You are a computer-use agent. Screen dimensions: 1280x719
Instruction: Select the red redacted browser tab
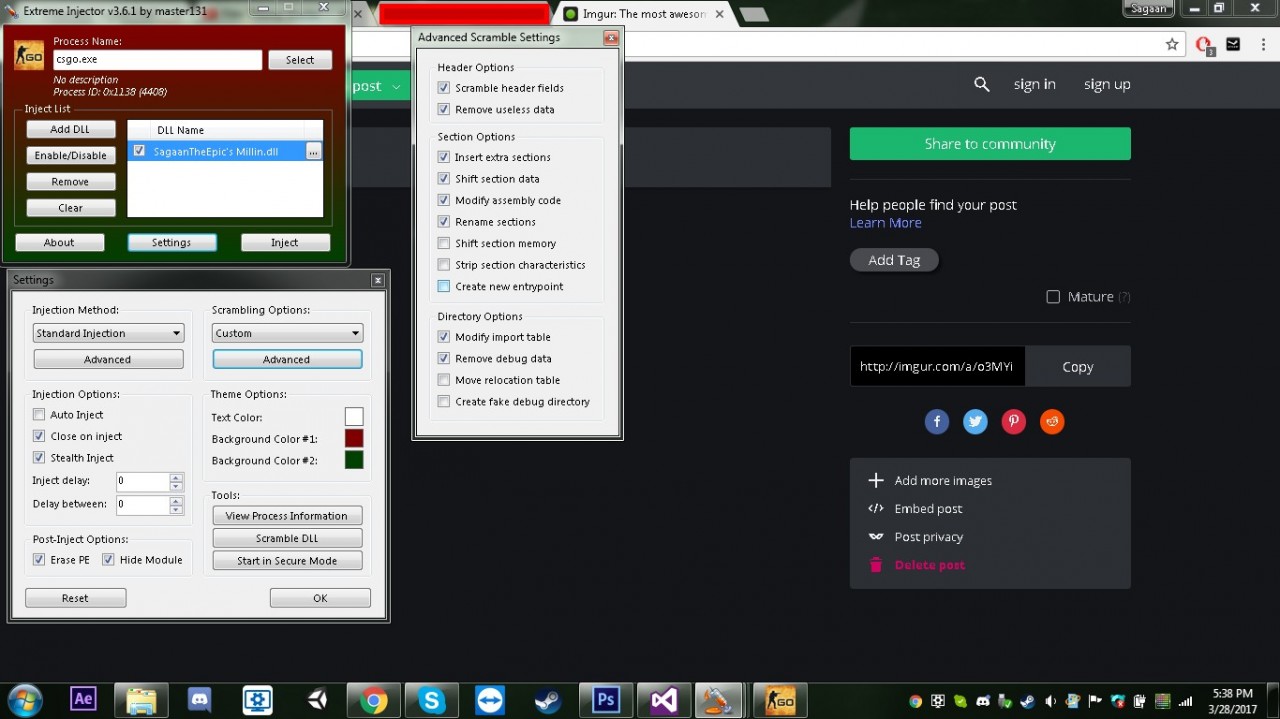[463, 14]
